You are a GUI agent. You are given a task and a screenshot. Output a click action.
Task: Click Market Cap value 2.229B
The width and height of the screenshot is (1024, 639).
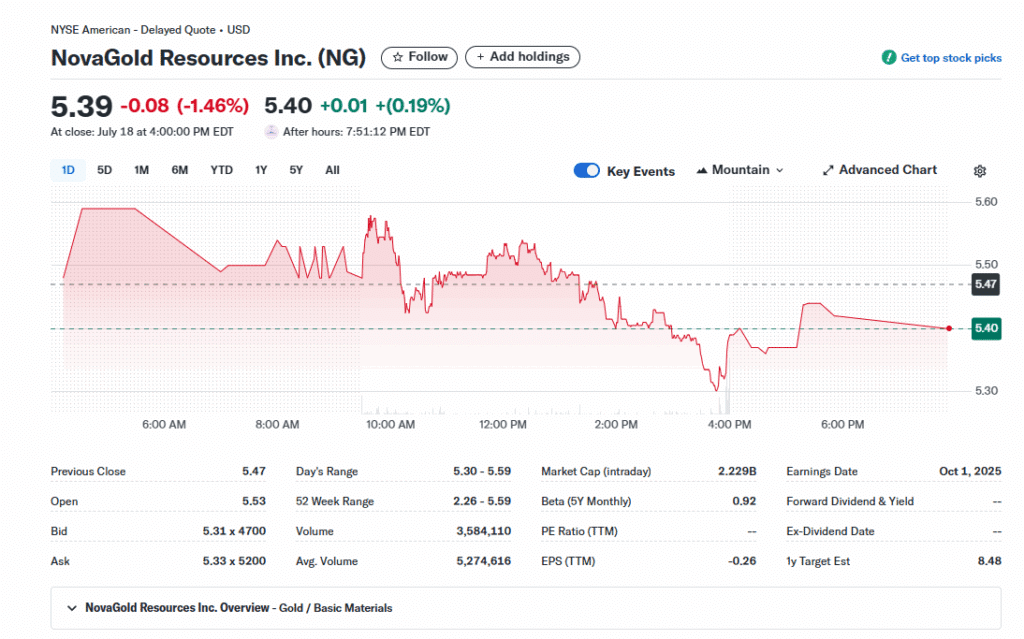(737, 471)
